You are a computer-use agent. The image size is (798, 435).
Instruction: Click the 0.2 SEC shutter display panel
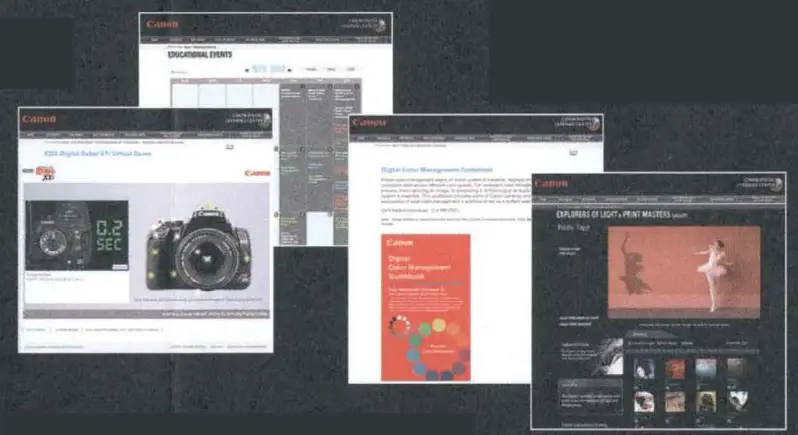point(109,236)
